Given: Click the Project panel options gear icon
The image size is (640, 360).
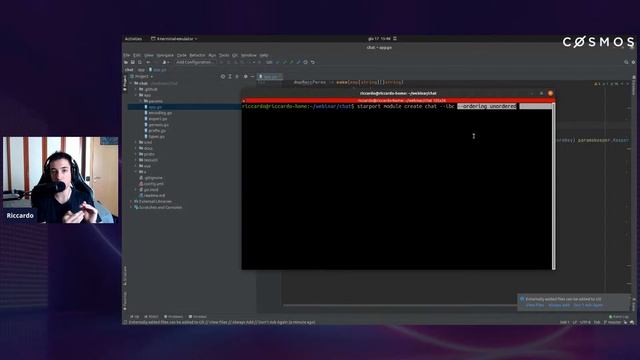Looking at the screenshot, I should click(245, 76).
